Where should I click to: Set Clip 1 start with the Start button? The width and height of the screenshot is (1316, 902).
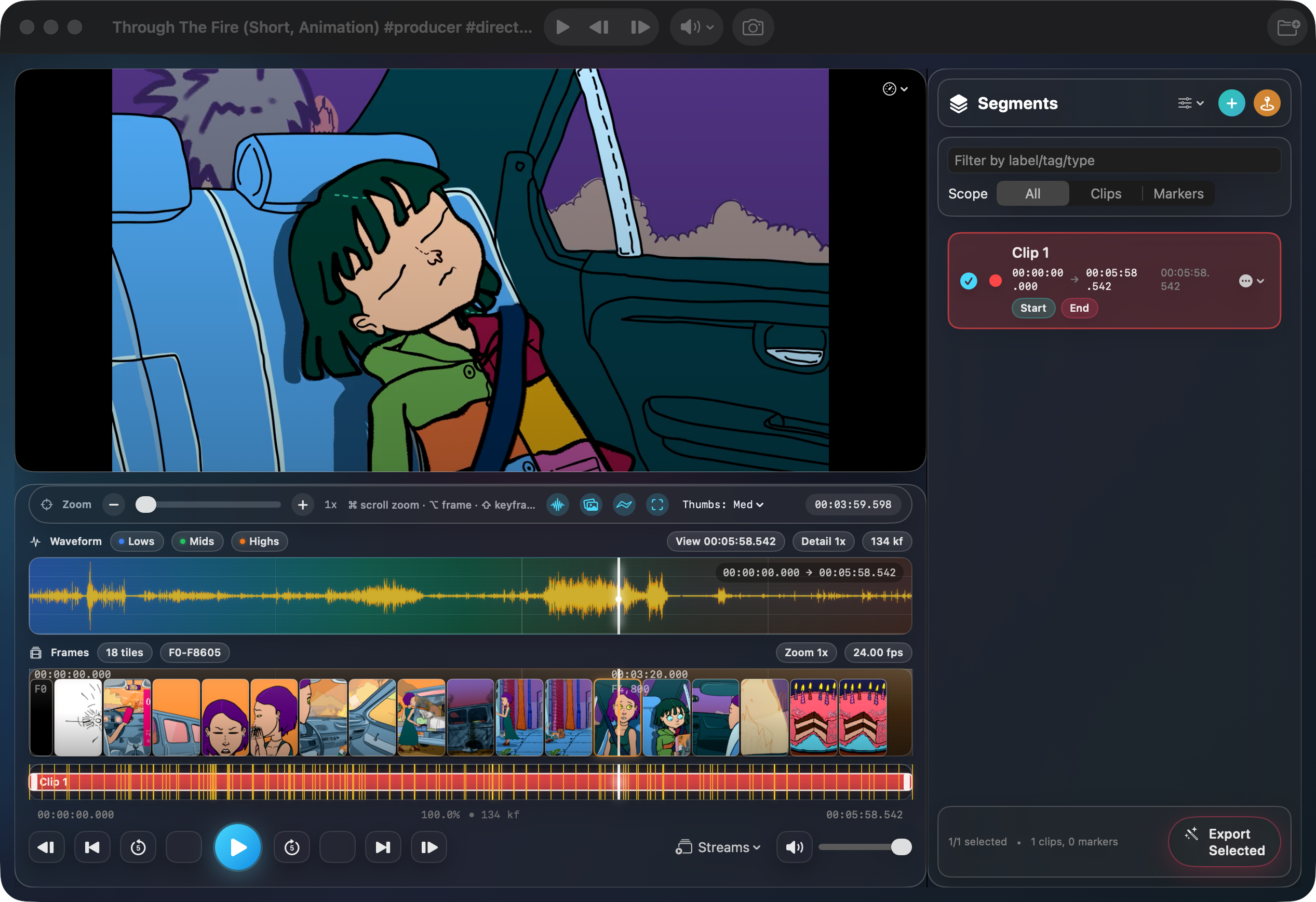(x=1033, y=308)
